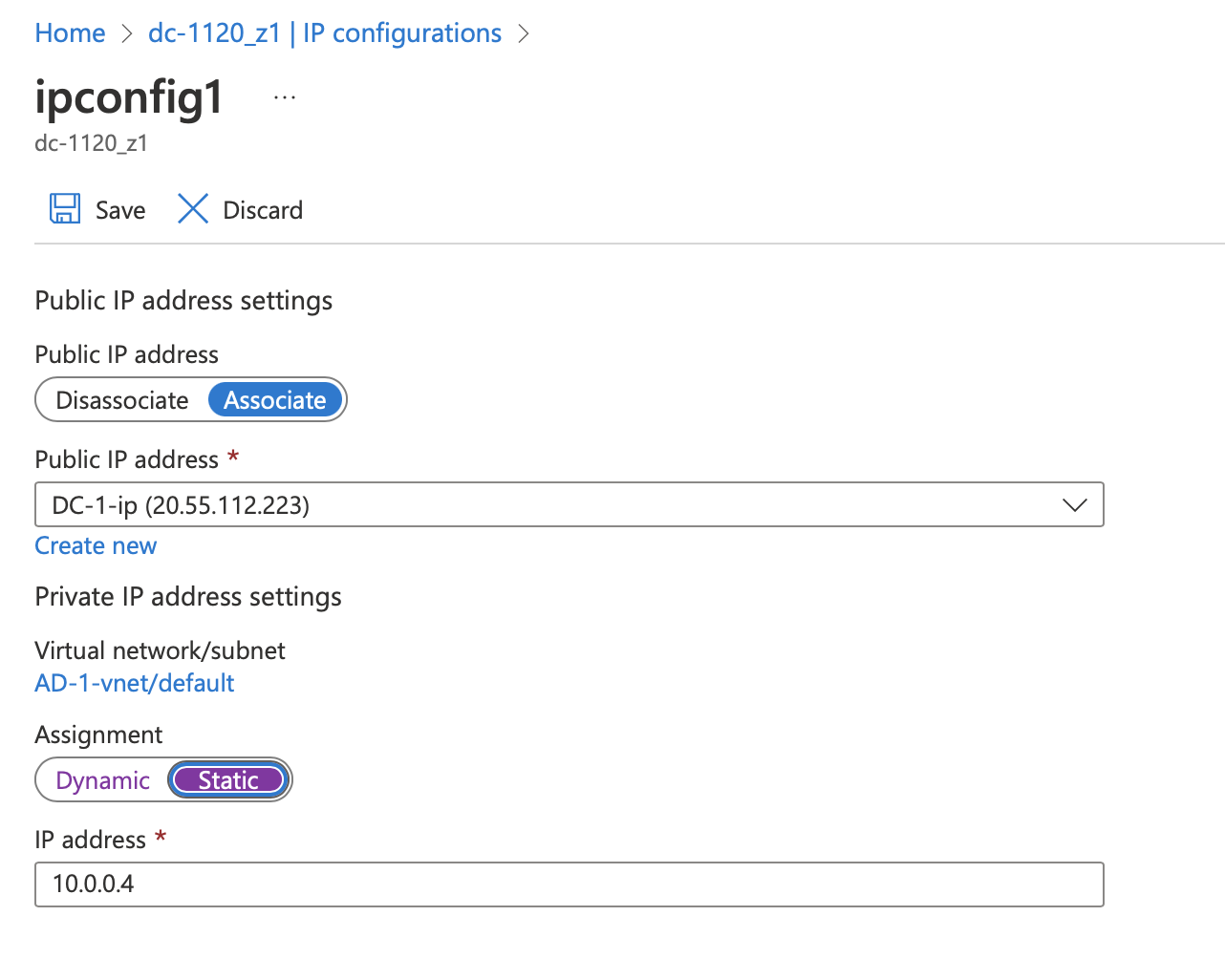Open the dropdown showing DC-1-ip (20.55.112.223)
The image size is (1225, 980).
[569, 504]
